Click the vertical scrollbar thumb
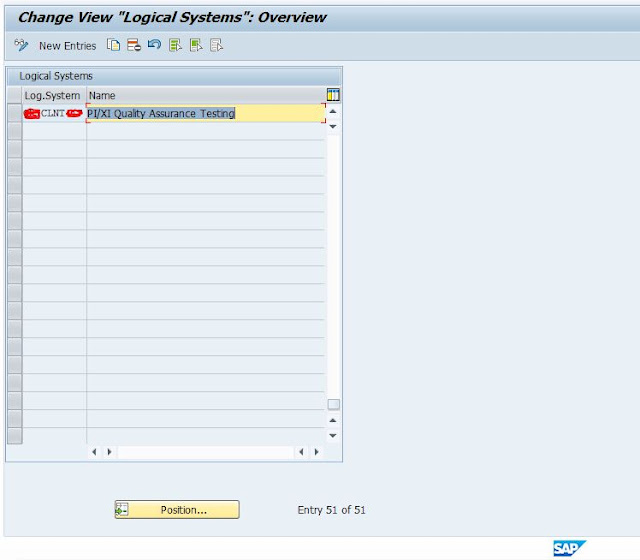The image size is (640, 560). [333, 404]
